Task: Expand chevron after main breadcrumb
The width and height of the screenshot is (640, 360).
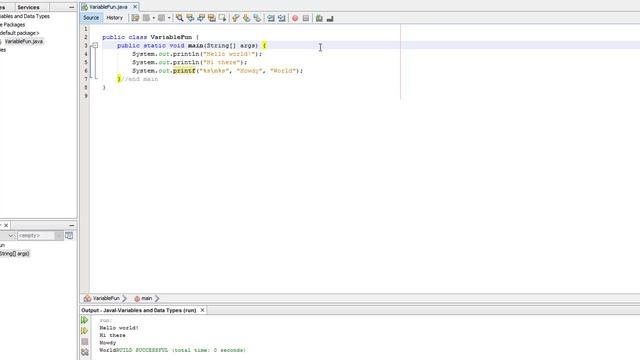Action: (x=157, y=298)
